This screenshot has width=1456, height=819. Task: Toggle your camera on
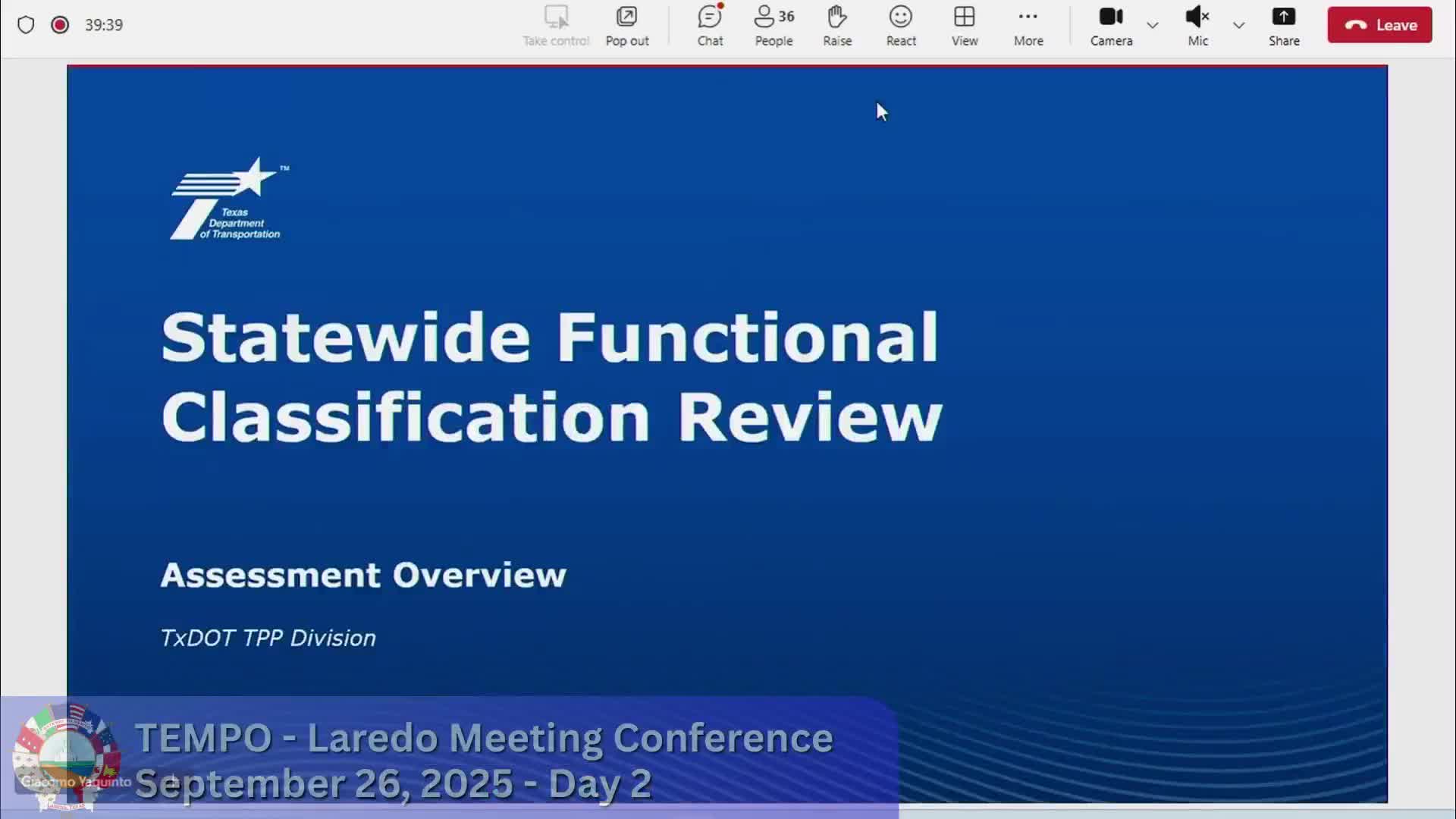coord(1110,25)
